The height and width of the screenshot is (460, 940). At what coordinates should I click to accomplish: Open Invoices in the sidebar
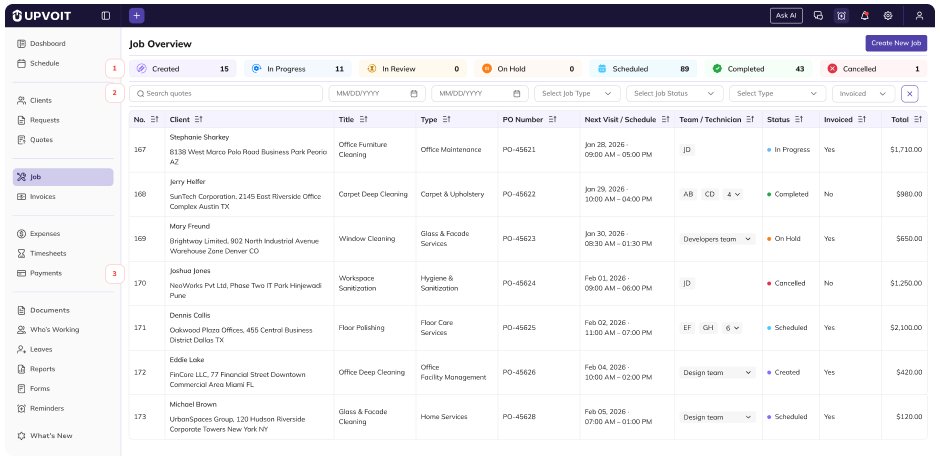[x=43, y=197]
